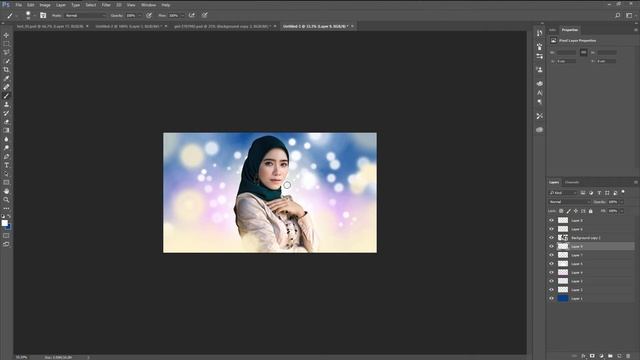Viewport: 640px width, 360px height.
Task: Select the Horizontal Type tool
Action: tap(6, 165)
